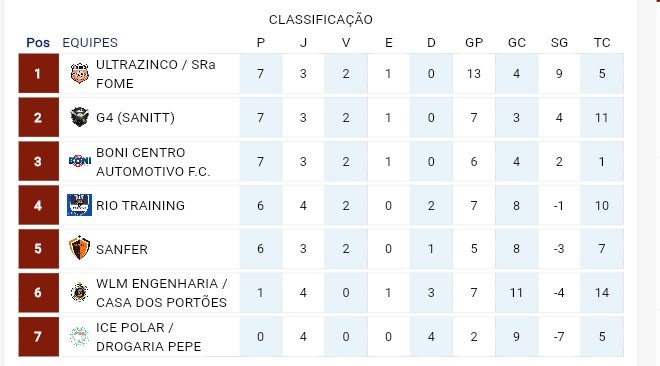Click the SANFER shield logo

click(79, 248)
